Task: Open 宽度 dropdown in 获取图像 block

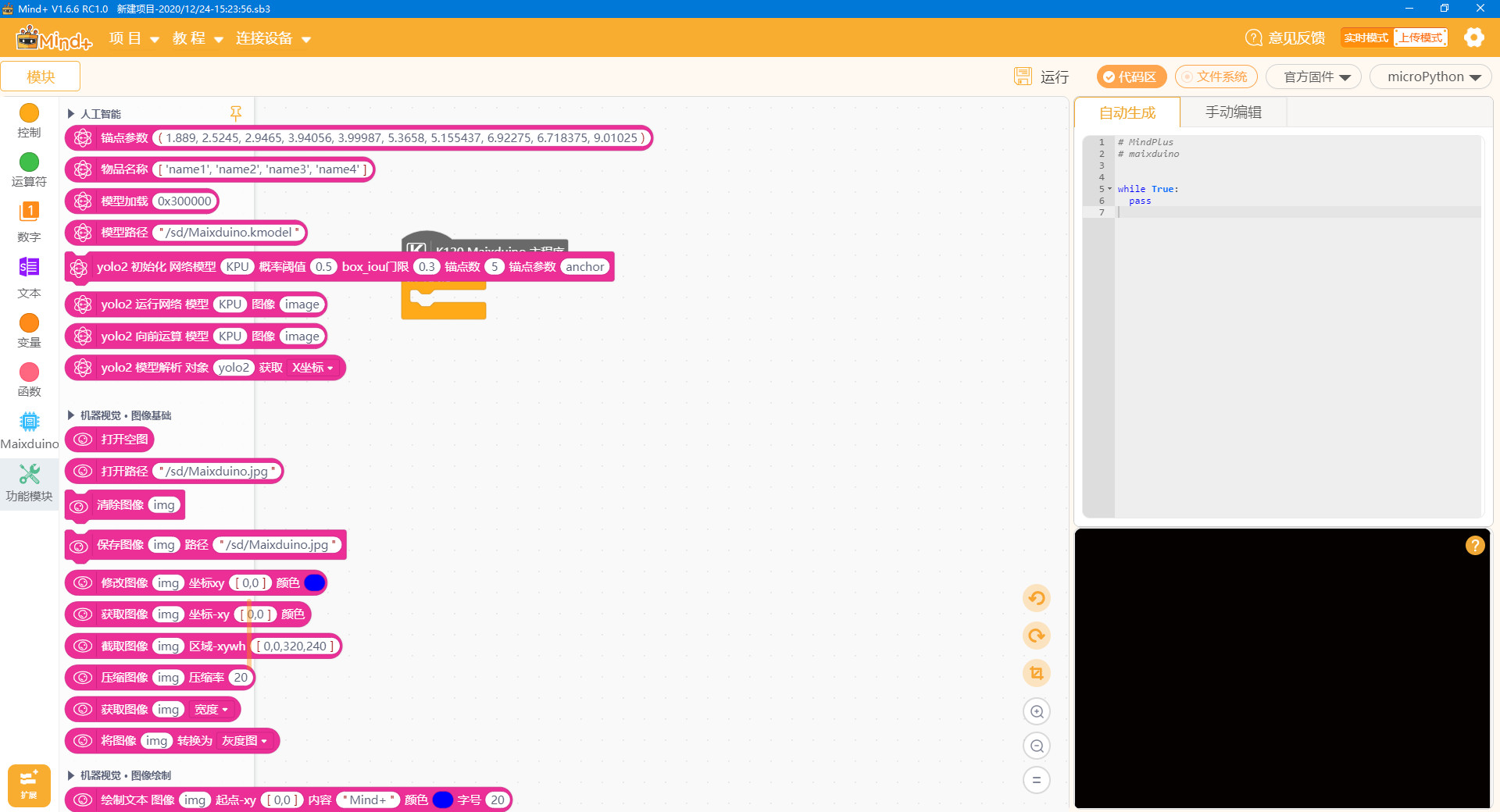Action: point(211,710)
